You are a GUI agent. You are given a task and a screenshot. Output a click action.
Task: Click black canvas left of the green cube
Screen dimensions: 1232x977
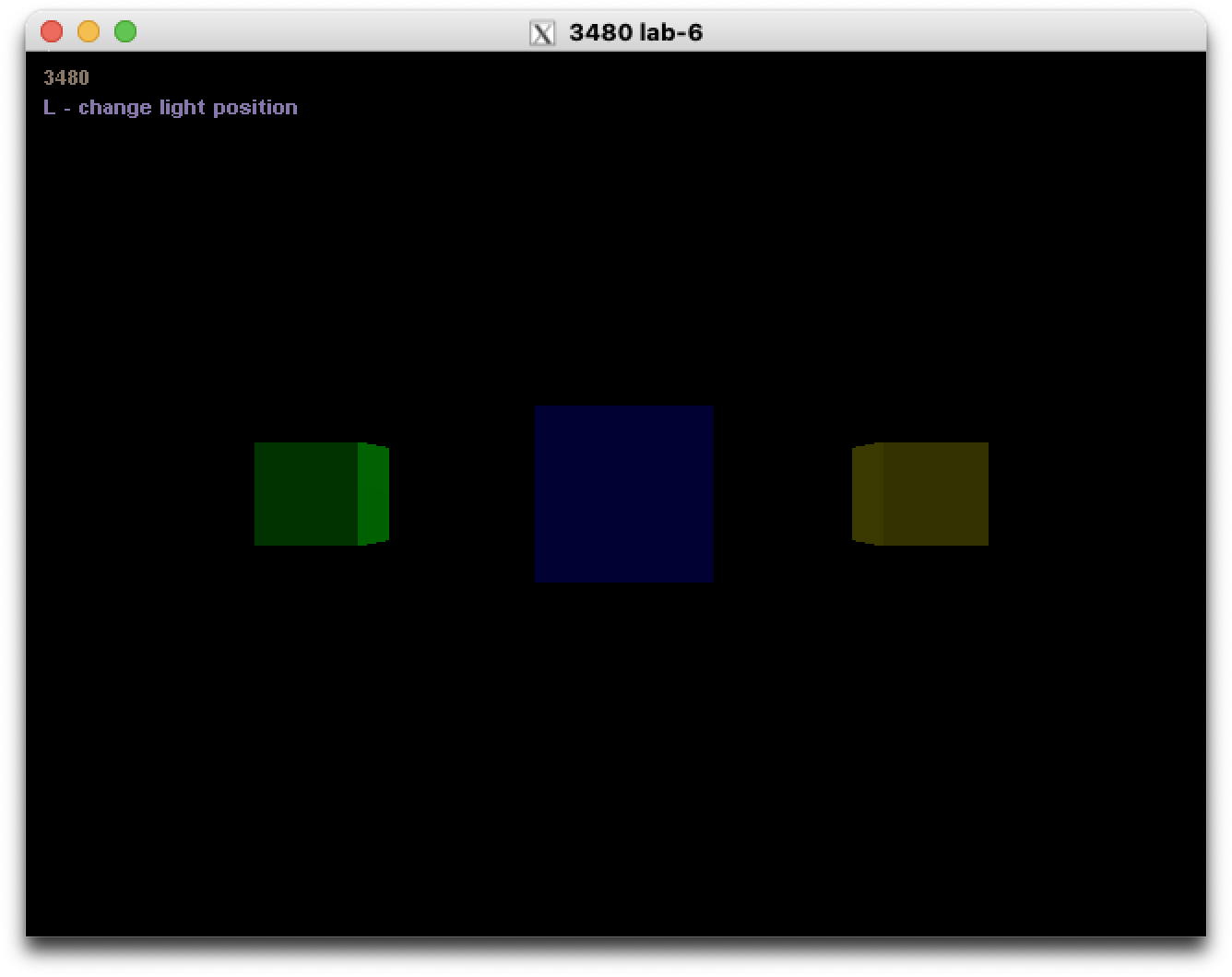138,493
